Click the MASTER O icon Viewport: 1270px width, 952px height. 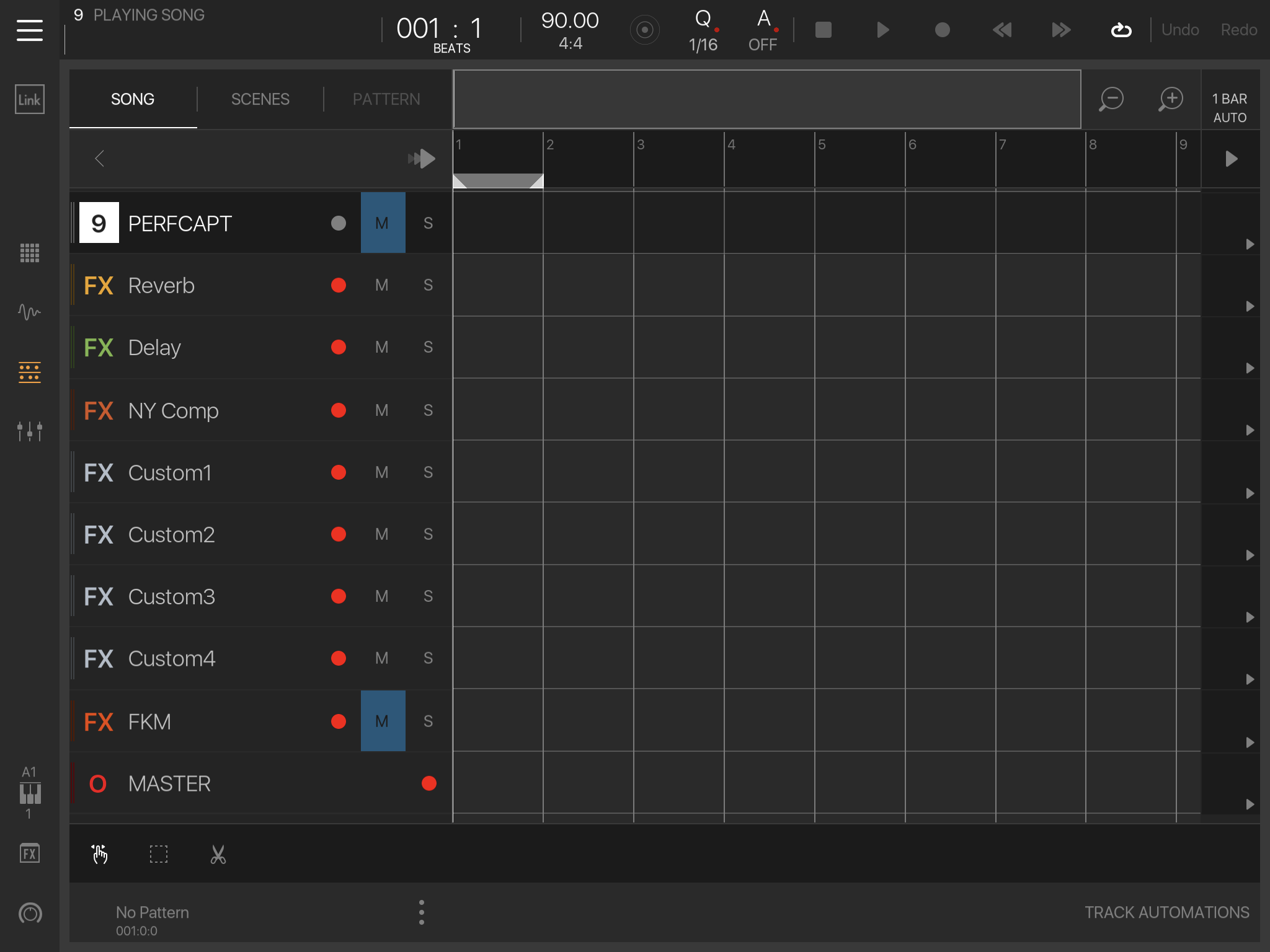98,784
